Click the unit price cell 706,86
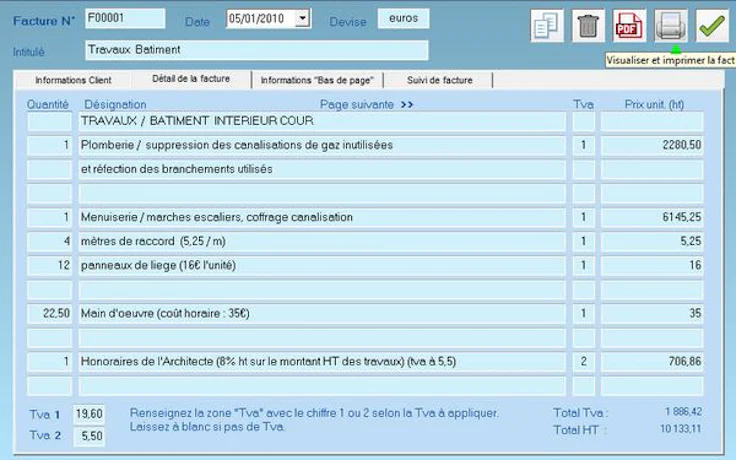This screenshot has height=460, width=736. (x=652, y=362)
